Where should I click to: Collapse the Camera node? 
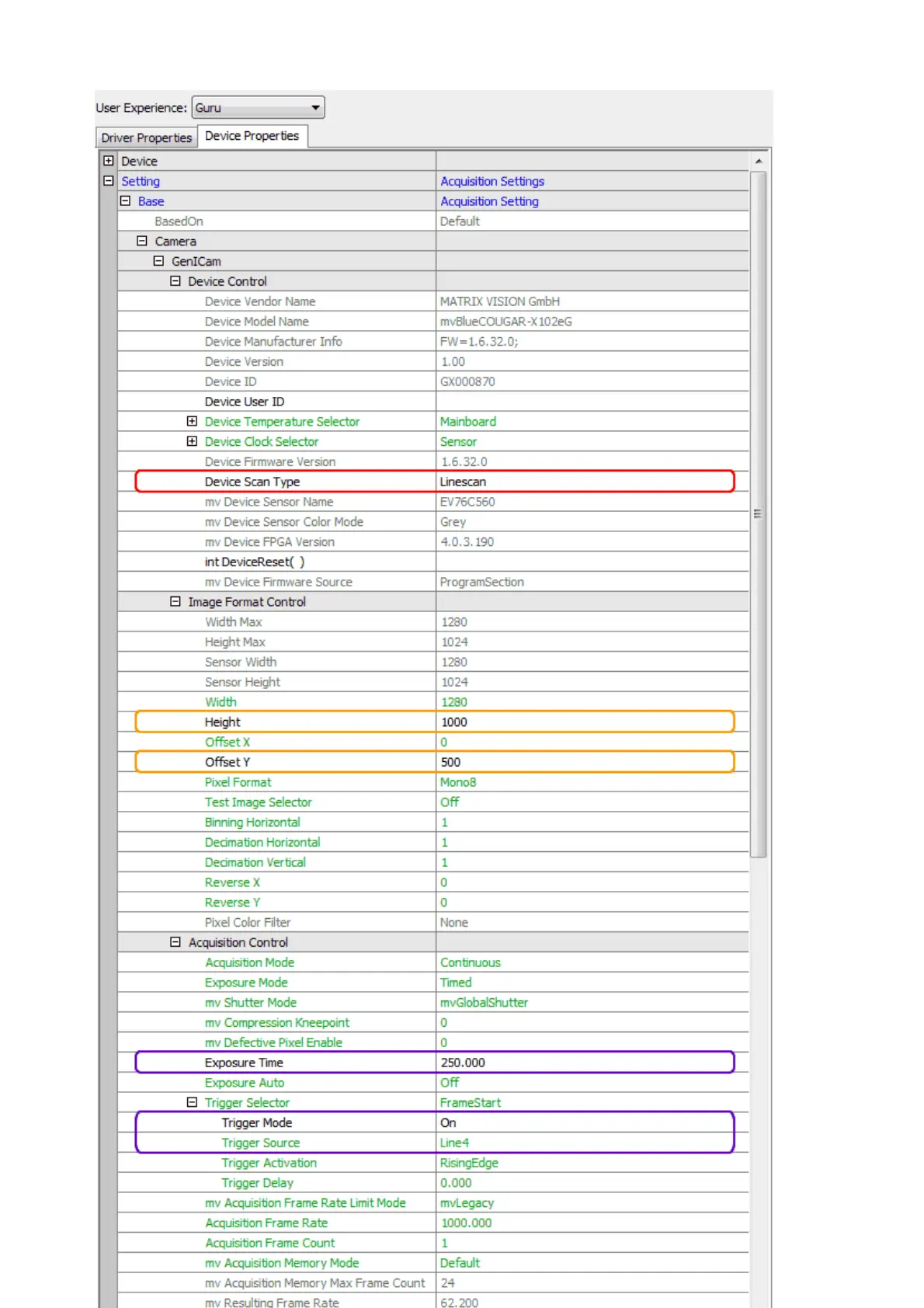(142, 242)
